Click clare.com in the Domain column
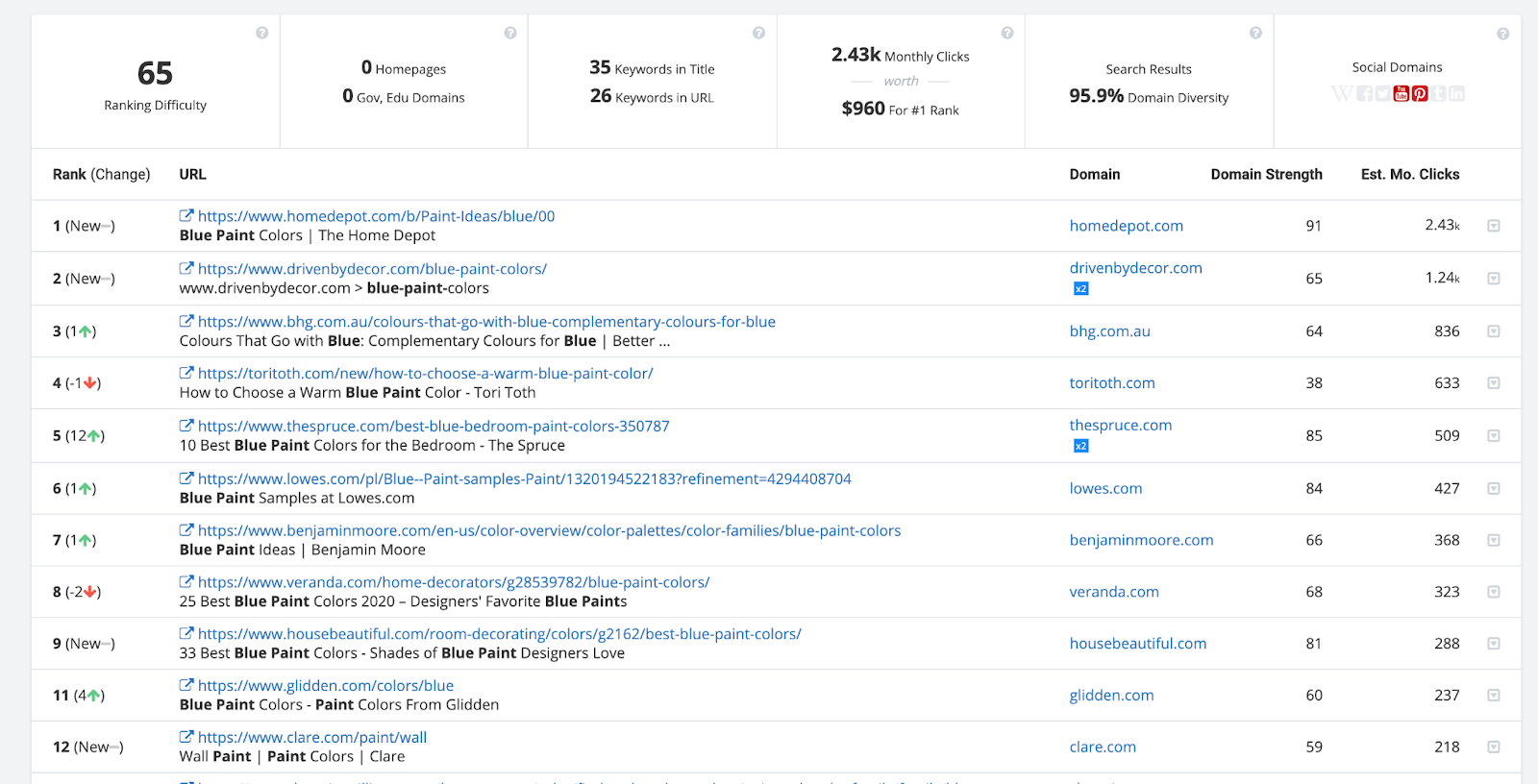Screen dimensions: 1538x784 pos(1103,747)
